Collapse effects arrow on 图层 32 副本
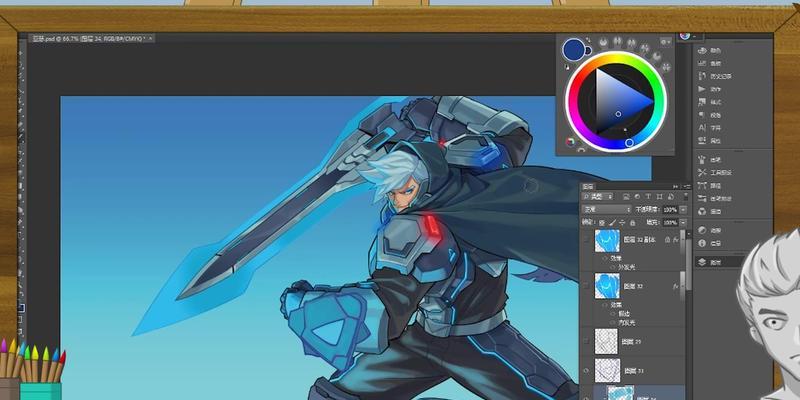800x400 pixels. (682, 240)
